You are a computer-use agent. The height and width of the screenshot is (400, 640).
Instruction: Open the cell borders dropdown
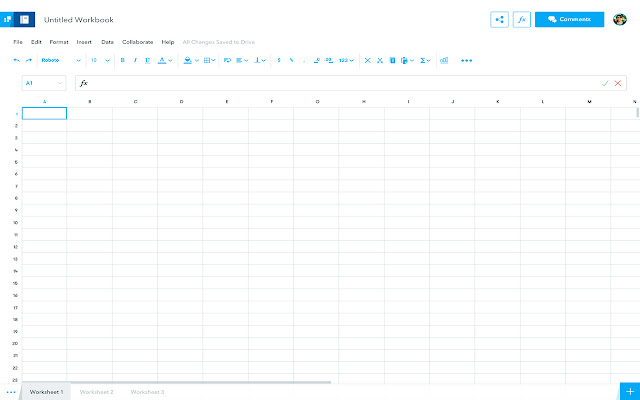(x=209, y=60)
